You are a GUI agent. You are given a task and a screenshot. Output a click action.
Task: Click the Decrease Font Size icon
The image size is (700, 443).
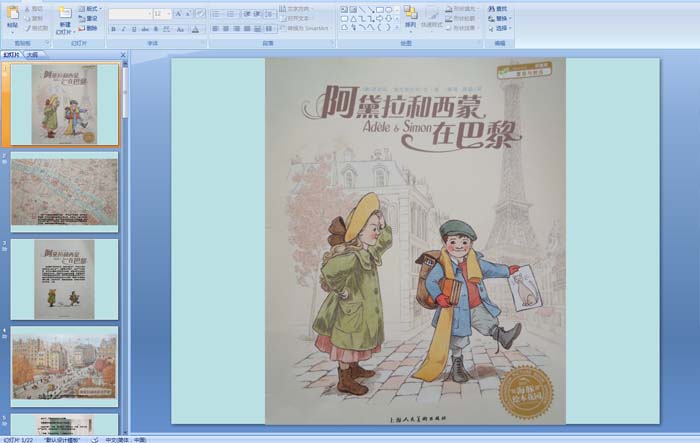click(188, 14)
